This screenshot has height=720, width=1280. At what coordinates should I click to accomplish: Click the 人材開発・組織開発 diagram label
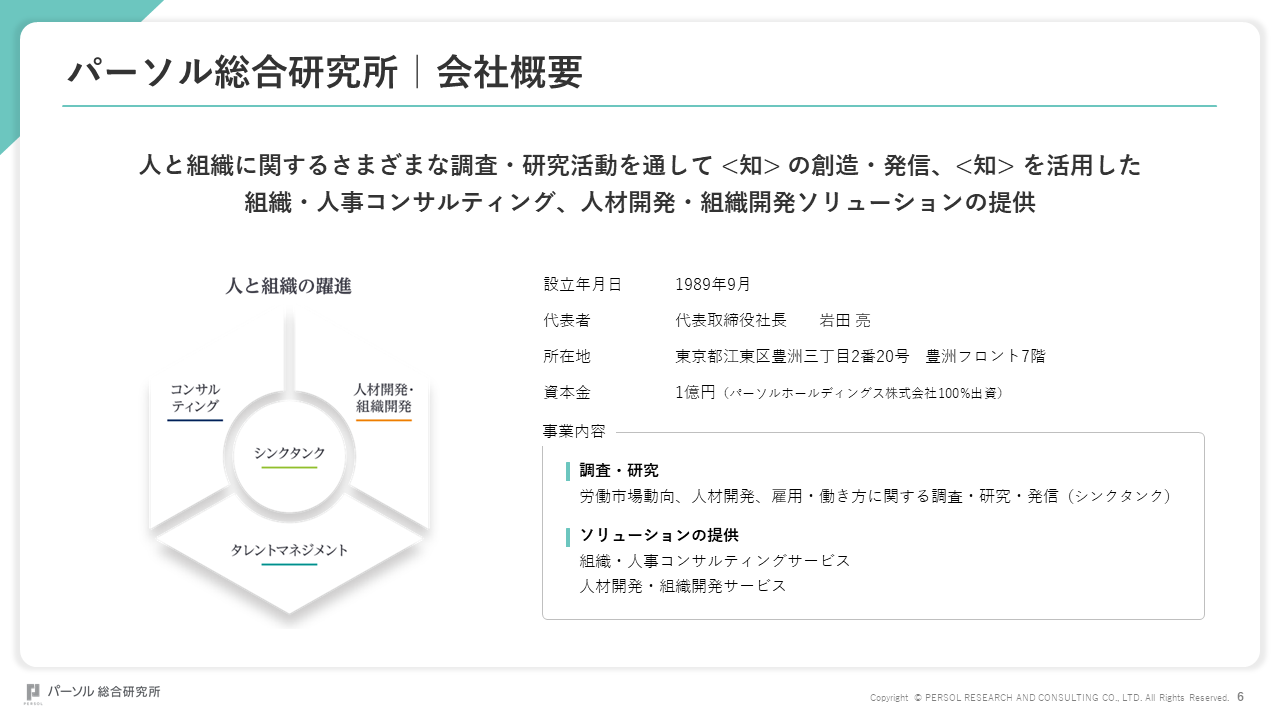384,397
